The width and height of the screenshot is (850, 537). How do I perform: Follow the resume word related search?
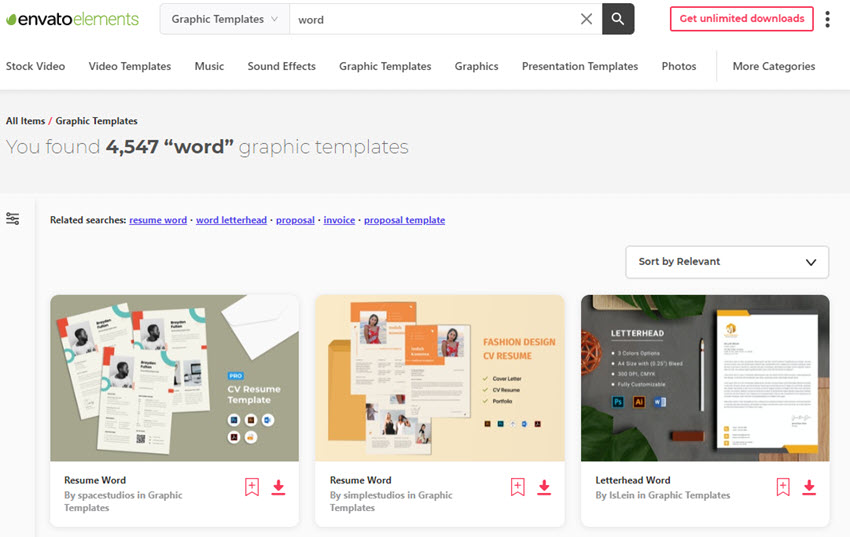(158, 220)
